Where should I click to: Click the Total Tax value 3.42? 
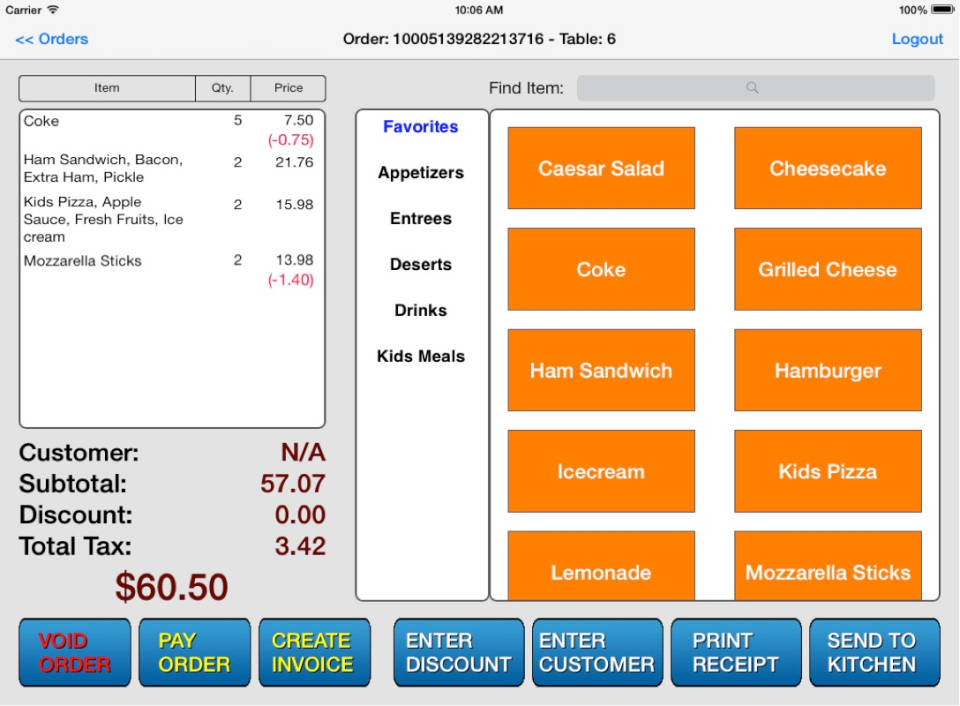click(300, 546)
